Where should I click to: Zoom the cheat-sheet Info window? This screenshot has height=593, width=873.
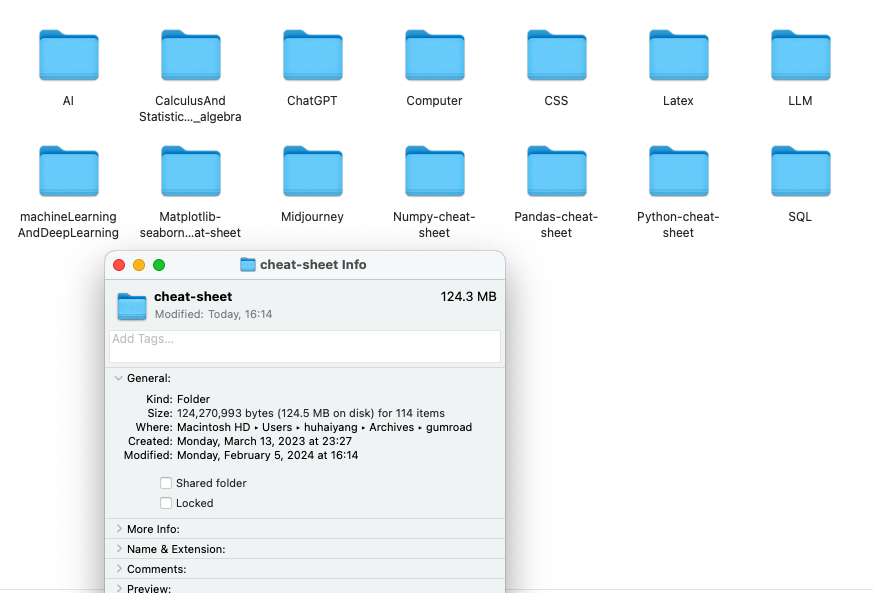pos(159,265)
